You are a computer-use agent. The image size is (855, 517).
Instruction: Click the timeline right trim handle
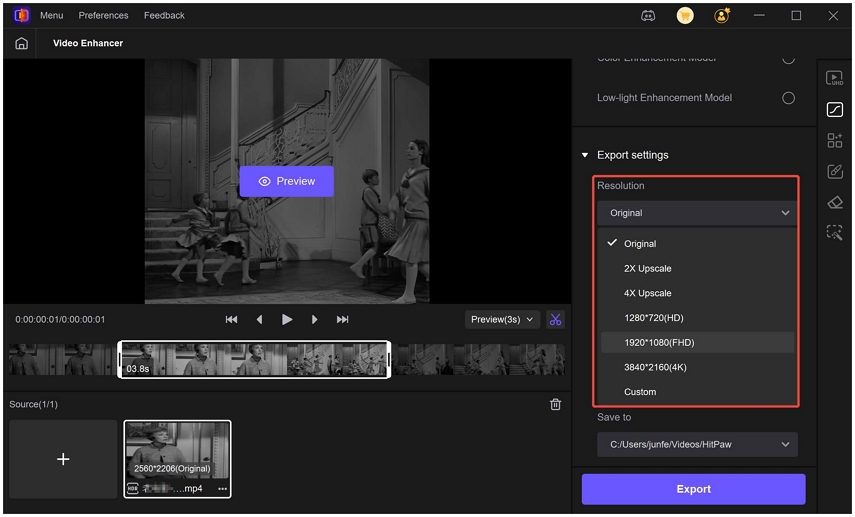click(389, 359)
